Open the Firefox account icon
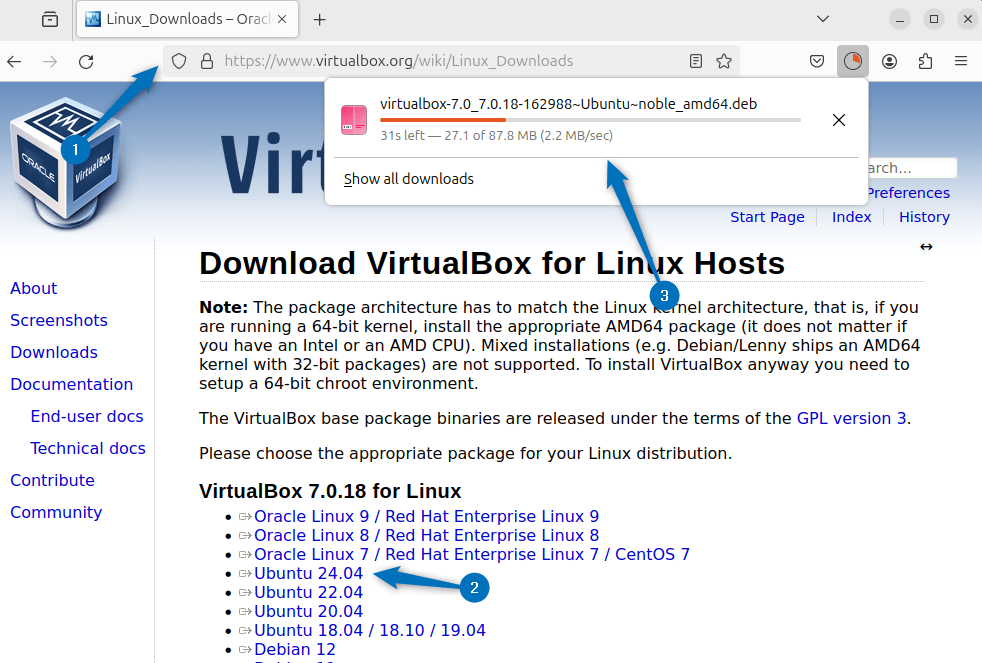 click(889, 61)
